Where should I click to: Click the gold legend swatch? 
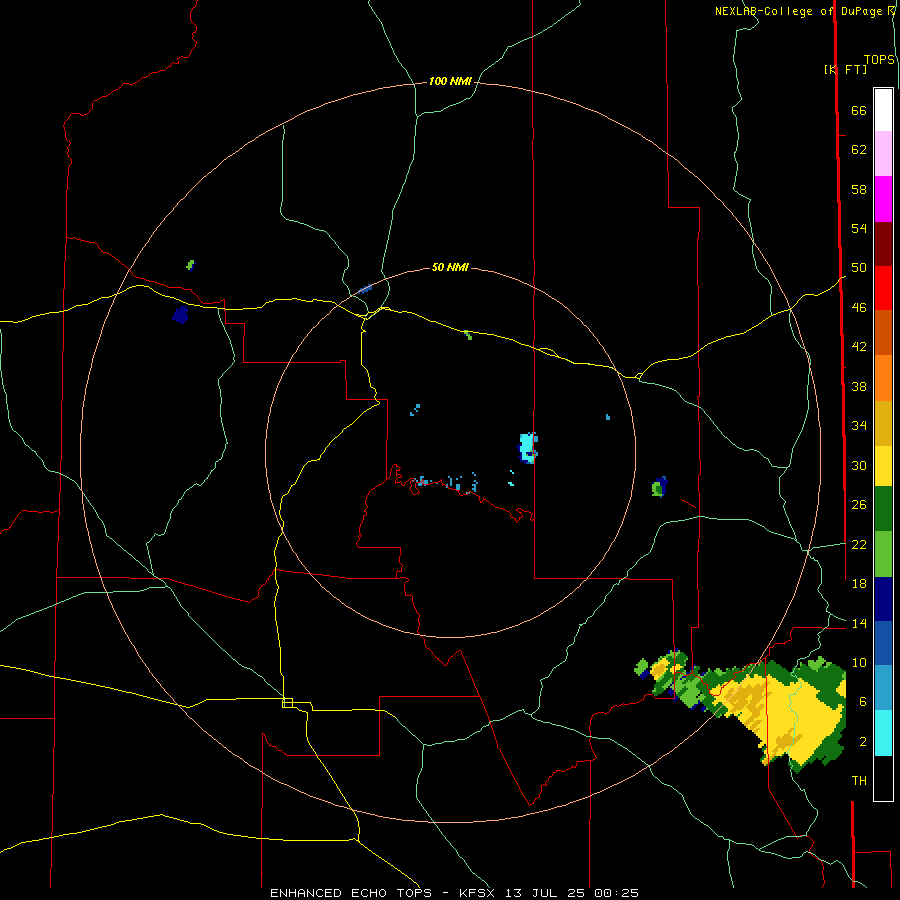pyautogui.click(x=883, y=423)
